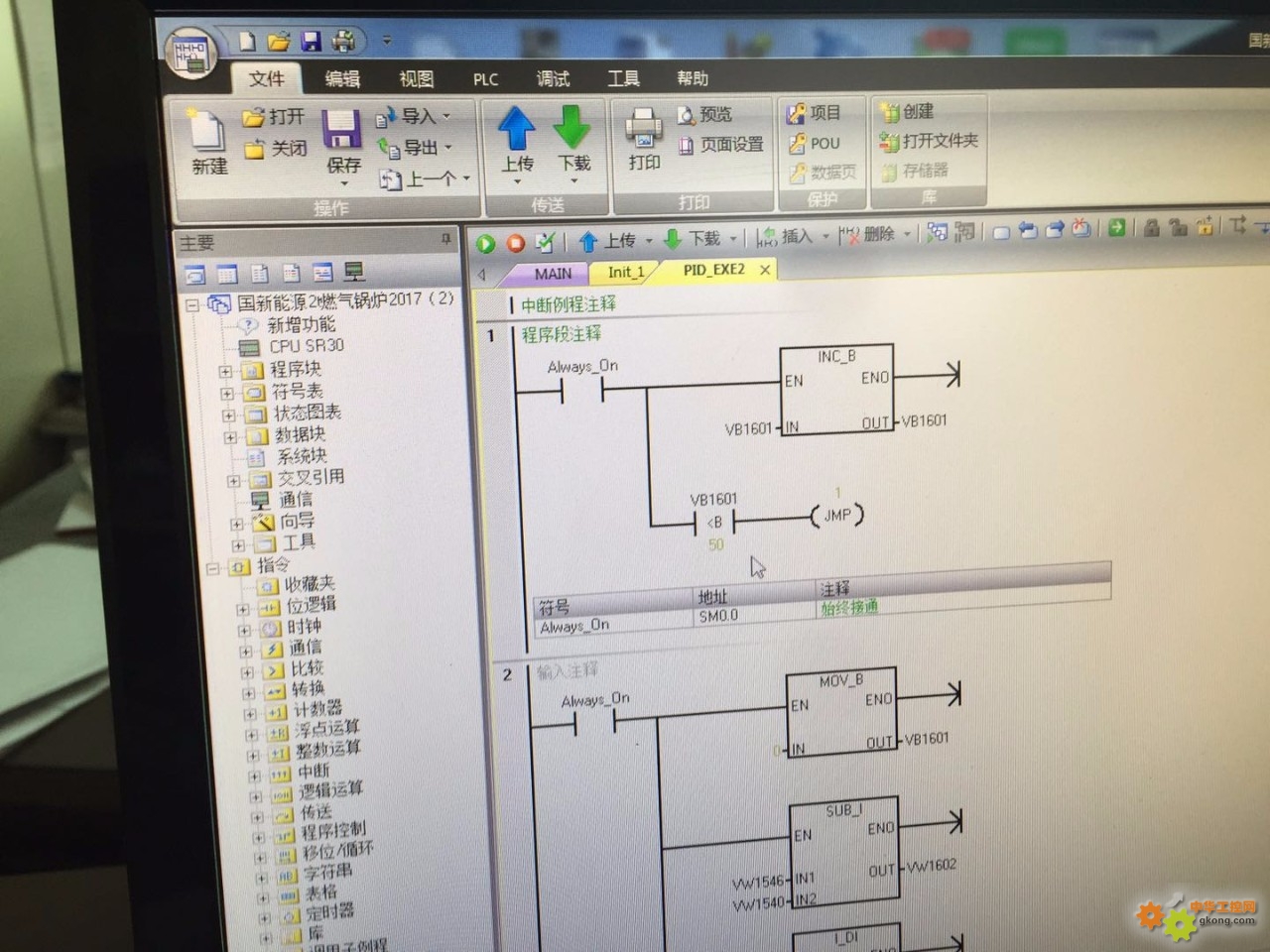Expand the 向导 (Wizards) node

click(x=237, y=524)
